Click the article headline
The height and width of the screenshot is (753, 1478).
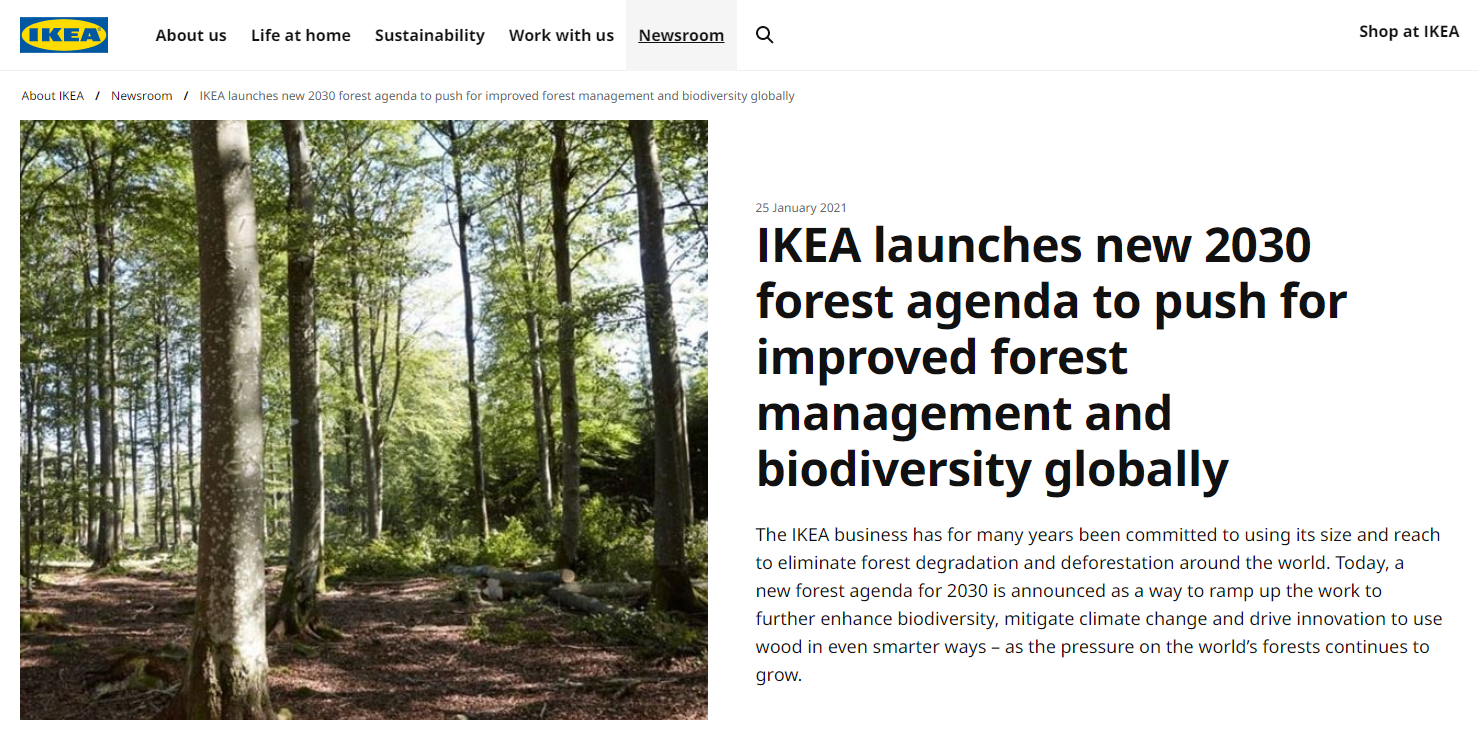pos(1051,357)
